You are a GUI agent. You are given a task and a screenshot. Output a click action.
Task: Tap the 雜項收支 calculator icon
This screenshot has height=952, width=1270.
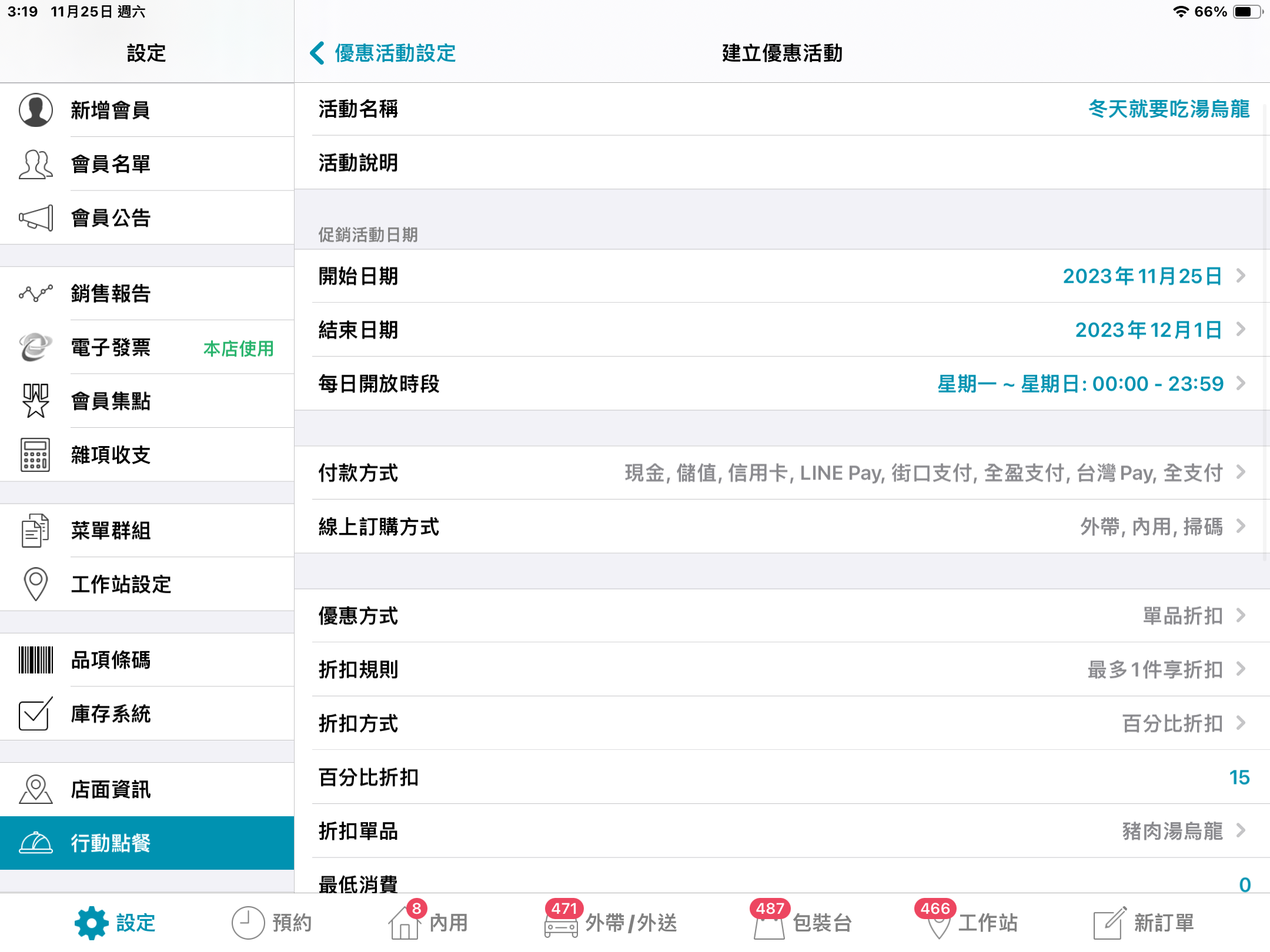point(35,455)
